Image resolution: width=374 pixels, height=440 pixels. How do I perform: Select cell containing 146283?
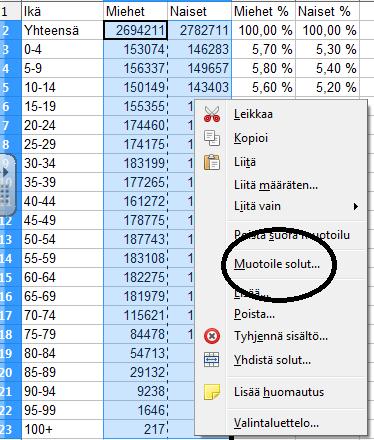pyautogui.click(x=199, y=50)
